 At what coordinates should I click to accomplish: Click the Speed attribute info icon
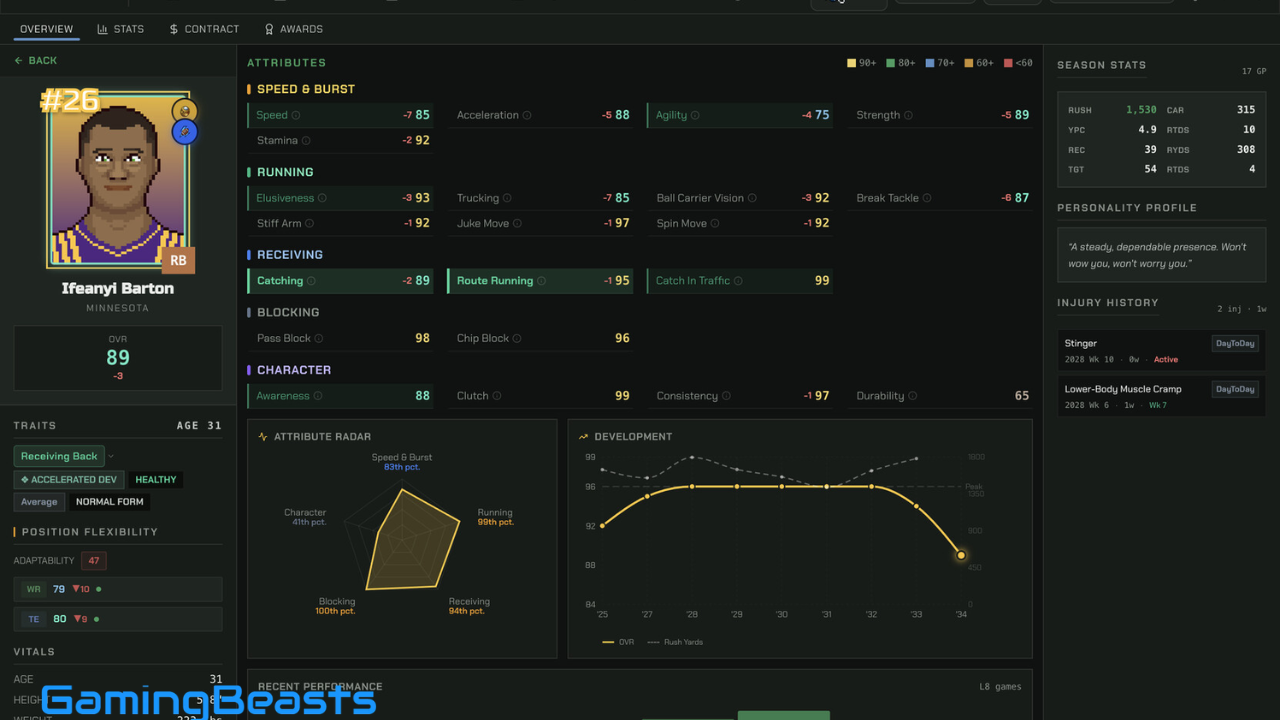point(296,115)
